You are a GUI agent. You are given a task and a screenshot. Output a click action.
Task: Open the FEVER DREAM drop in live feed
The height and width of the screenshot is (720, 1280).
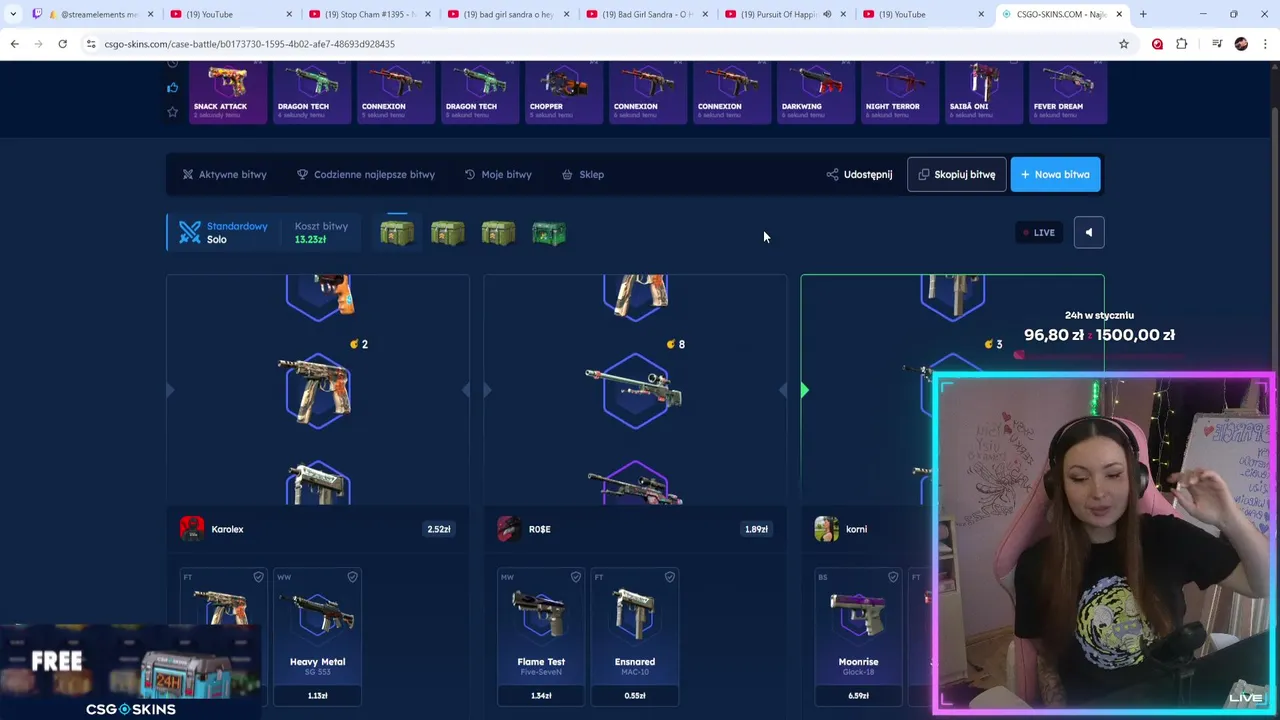click(1067, 92)
